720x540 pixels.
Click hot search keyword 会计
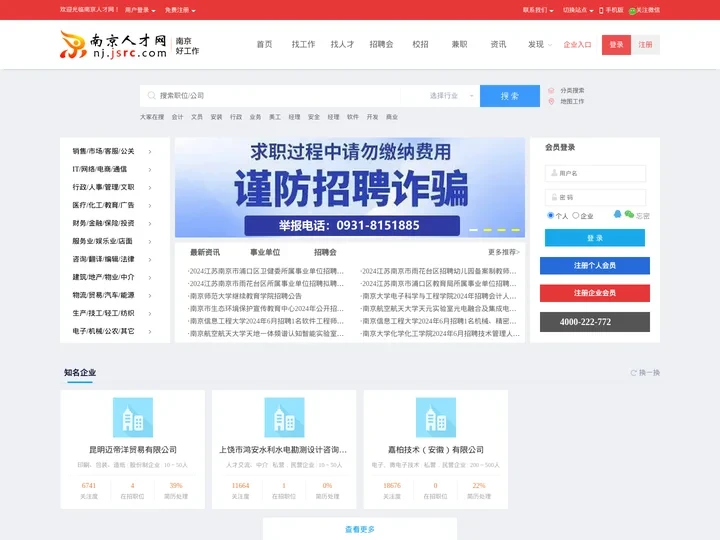coord(177,117)
